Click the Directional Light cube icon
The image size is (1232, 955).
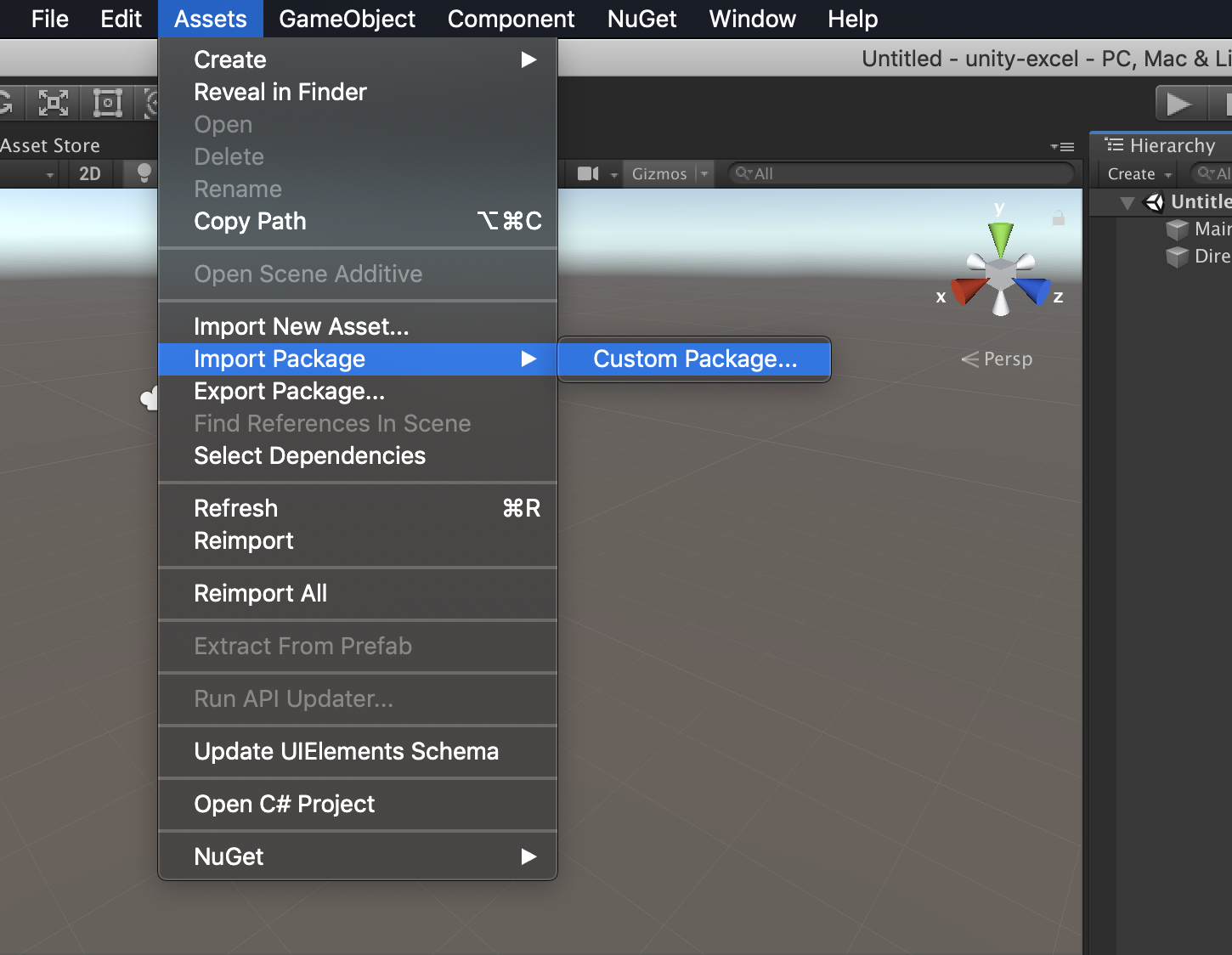click(x=1178, y=256)
